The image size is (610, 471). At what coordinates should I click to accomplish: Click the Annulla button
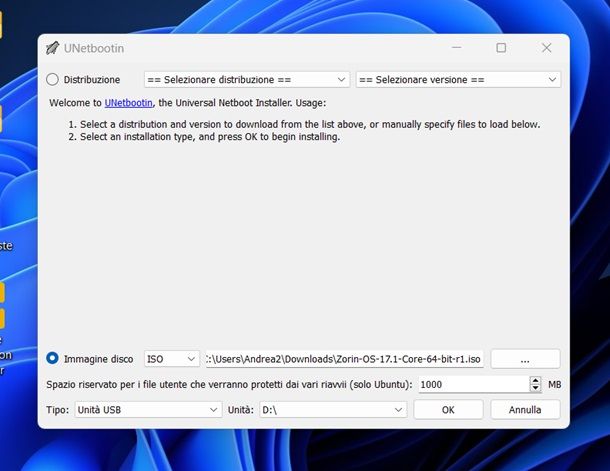coord(525,410)
